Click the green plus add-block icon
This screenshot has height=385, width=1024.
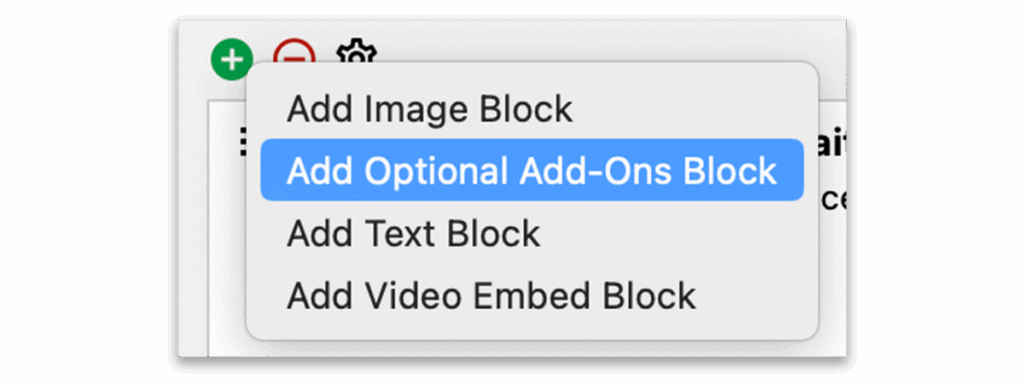pos(232,60)
